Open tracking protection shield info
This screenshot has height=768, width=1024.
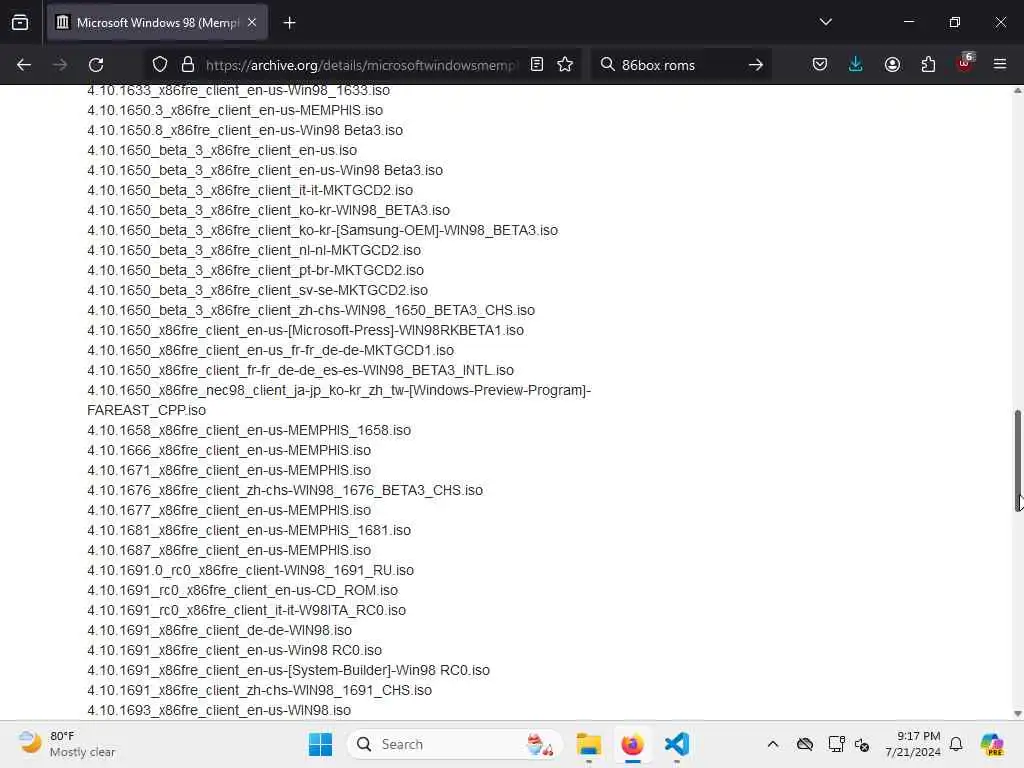click(x=159, y=65)
